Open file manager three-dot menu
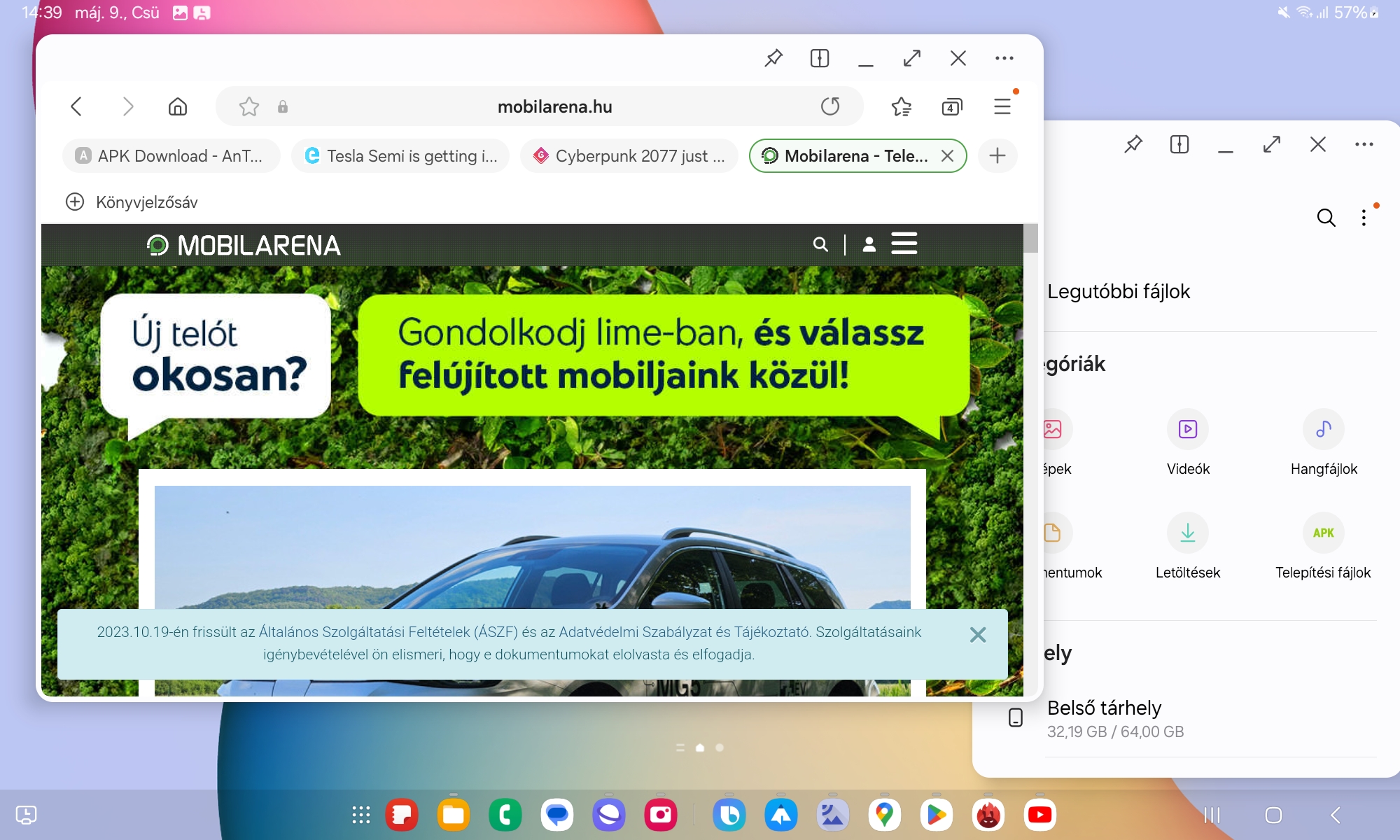 click(1364, 218)
